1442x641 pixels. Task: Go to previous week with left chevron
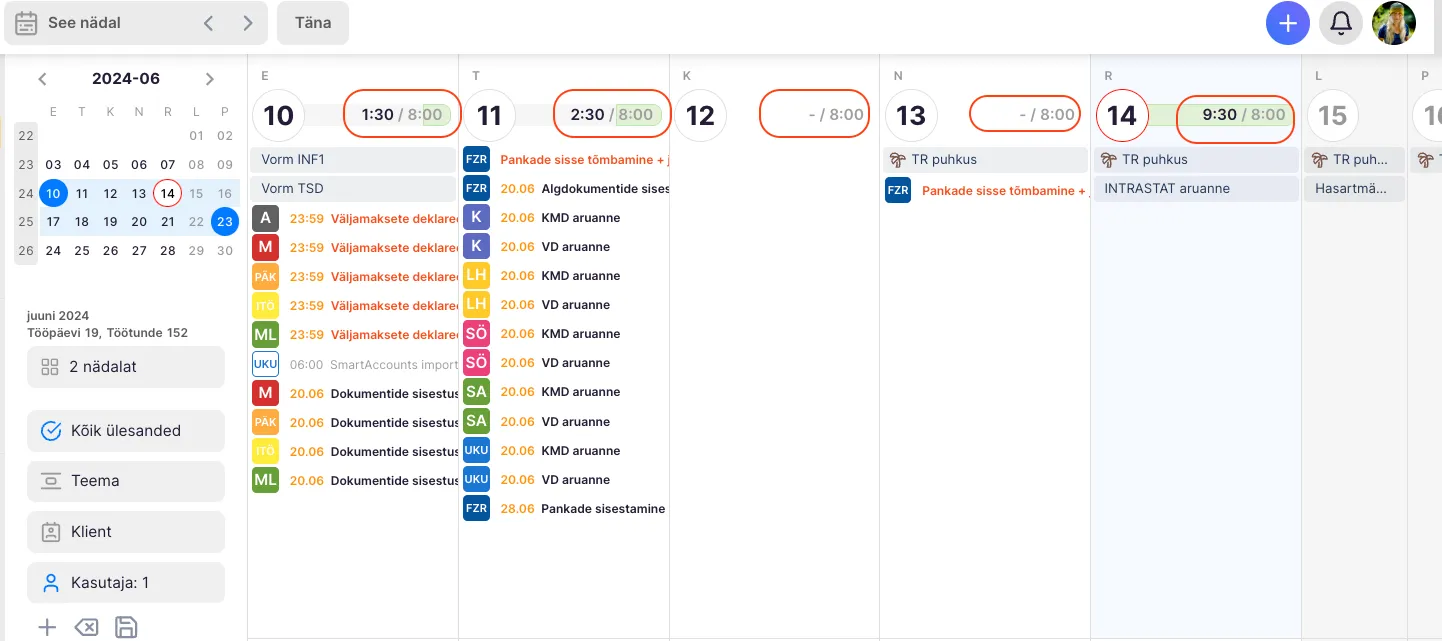pos(208,23)
